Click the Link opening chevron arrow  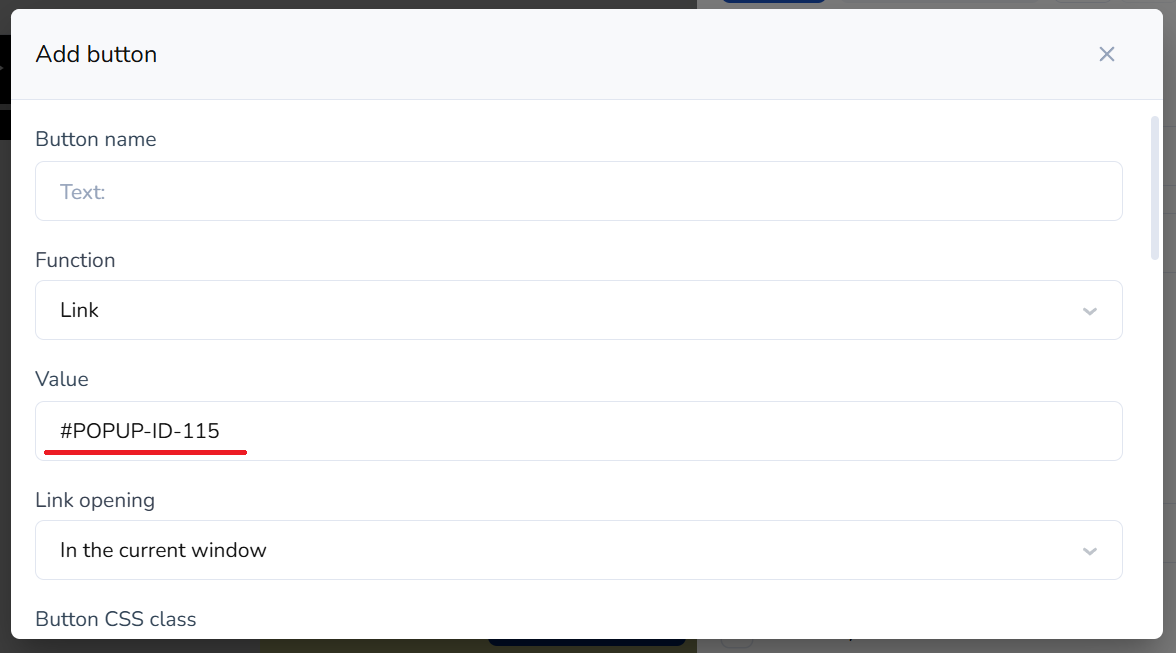point(1090,551)
